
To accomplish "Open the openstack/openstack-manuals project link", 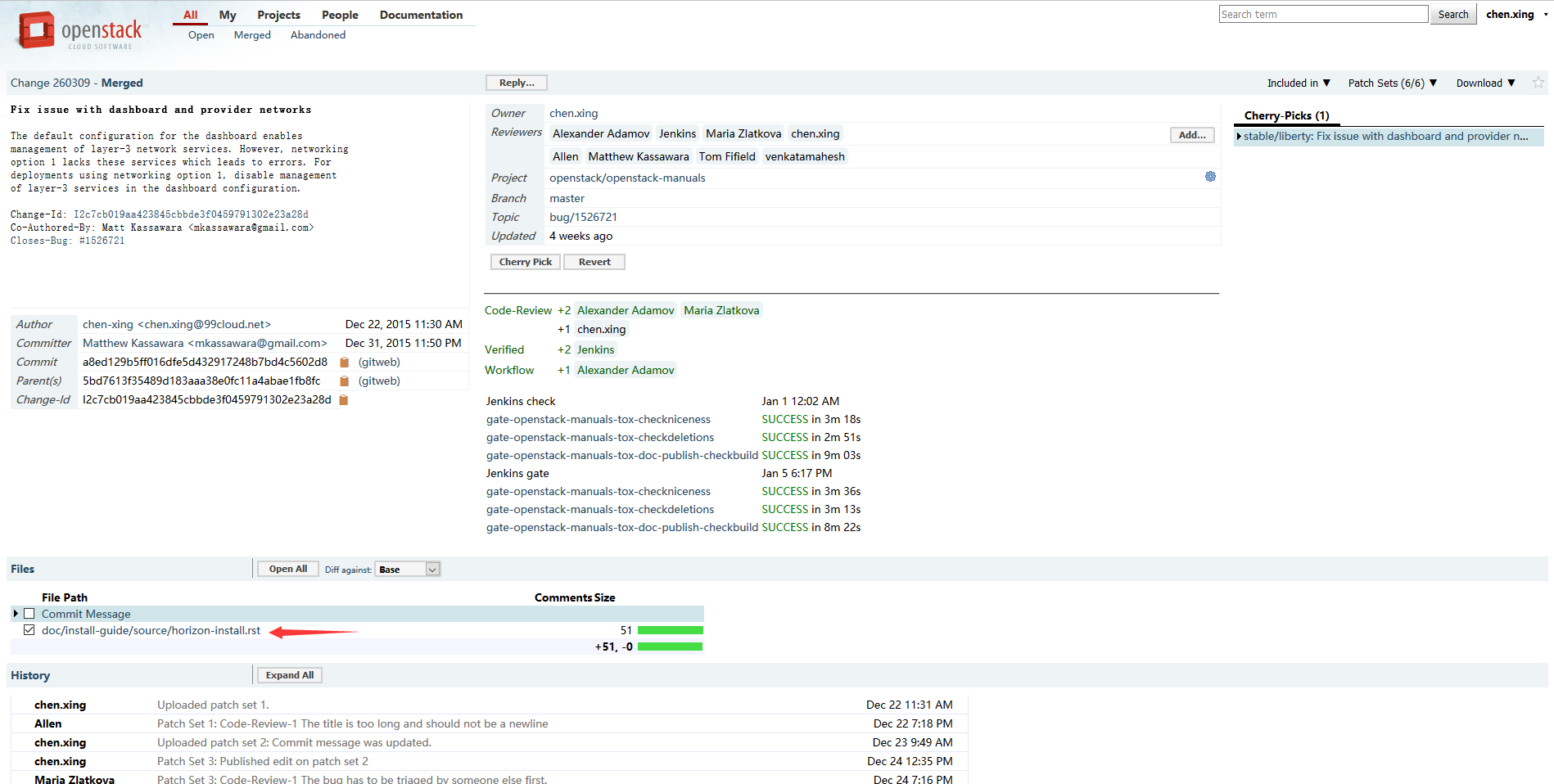I will 627,178.
